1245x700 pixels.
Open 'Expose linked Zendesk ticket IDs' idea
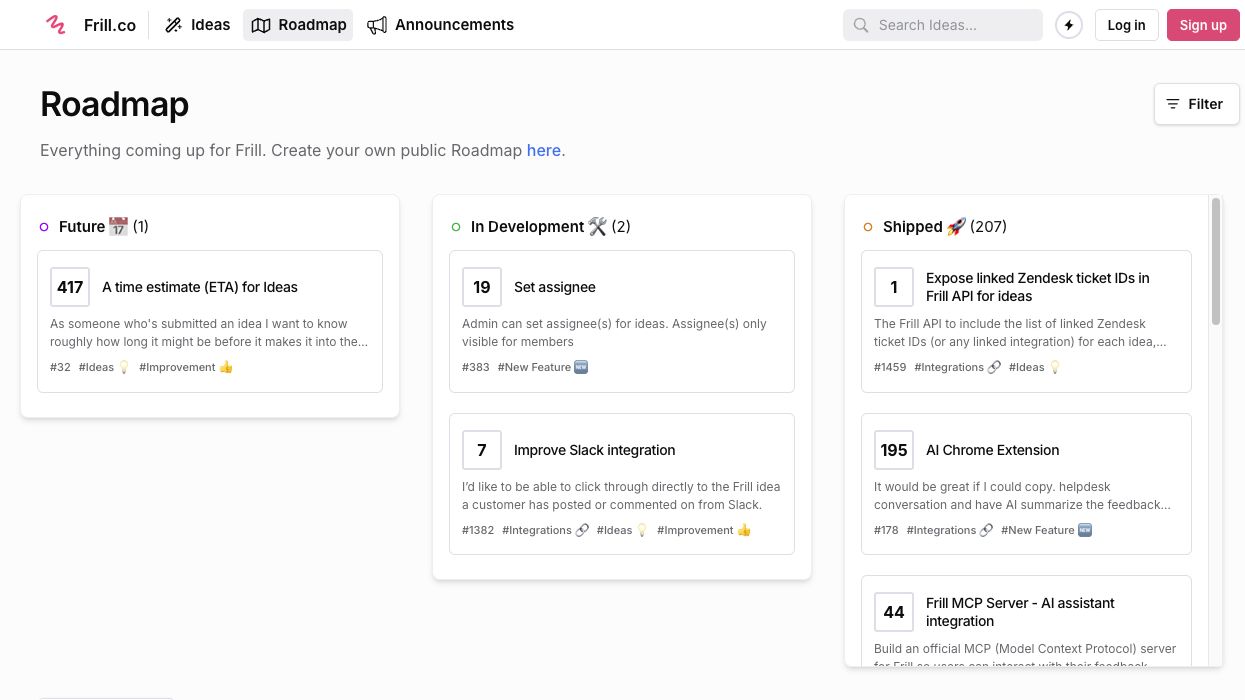click(x=1038, y=287)
